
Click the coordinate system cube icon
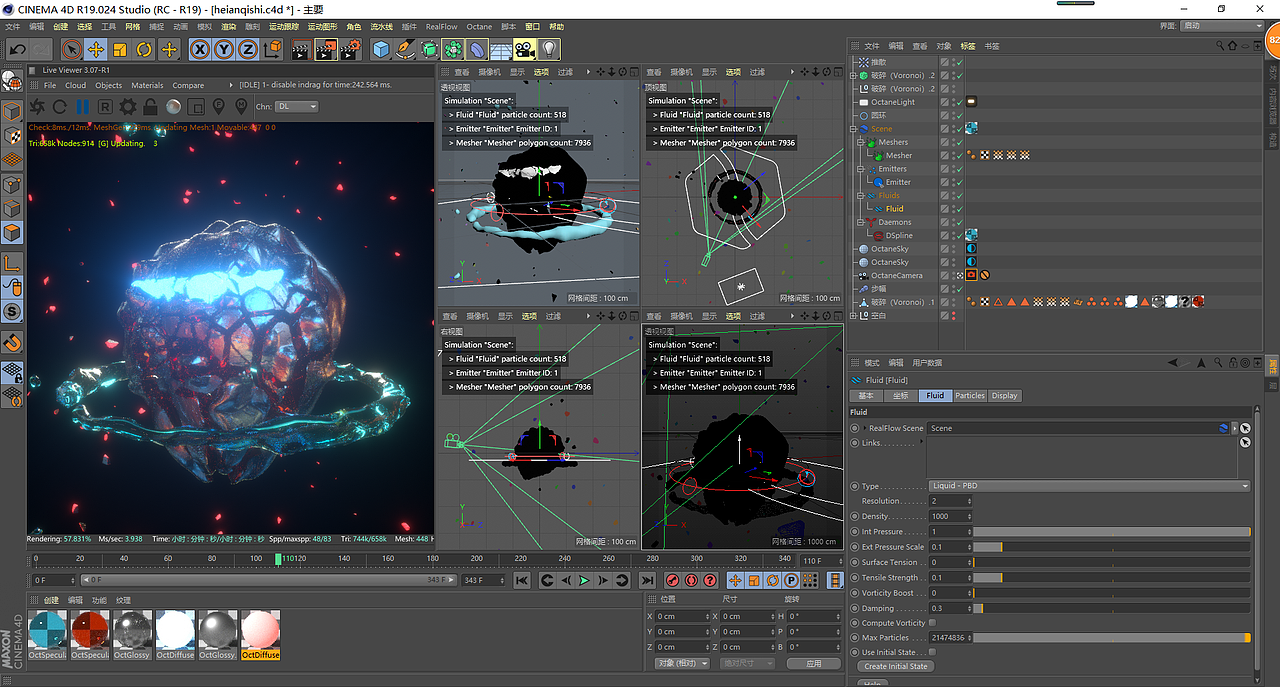click(274, 49)
